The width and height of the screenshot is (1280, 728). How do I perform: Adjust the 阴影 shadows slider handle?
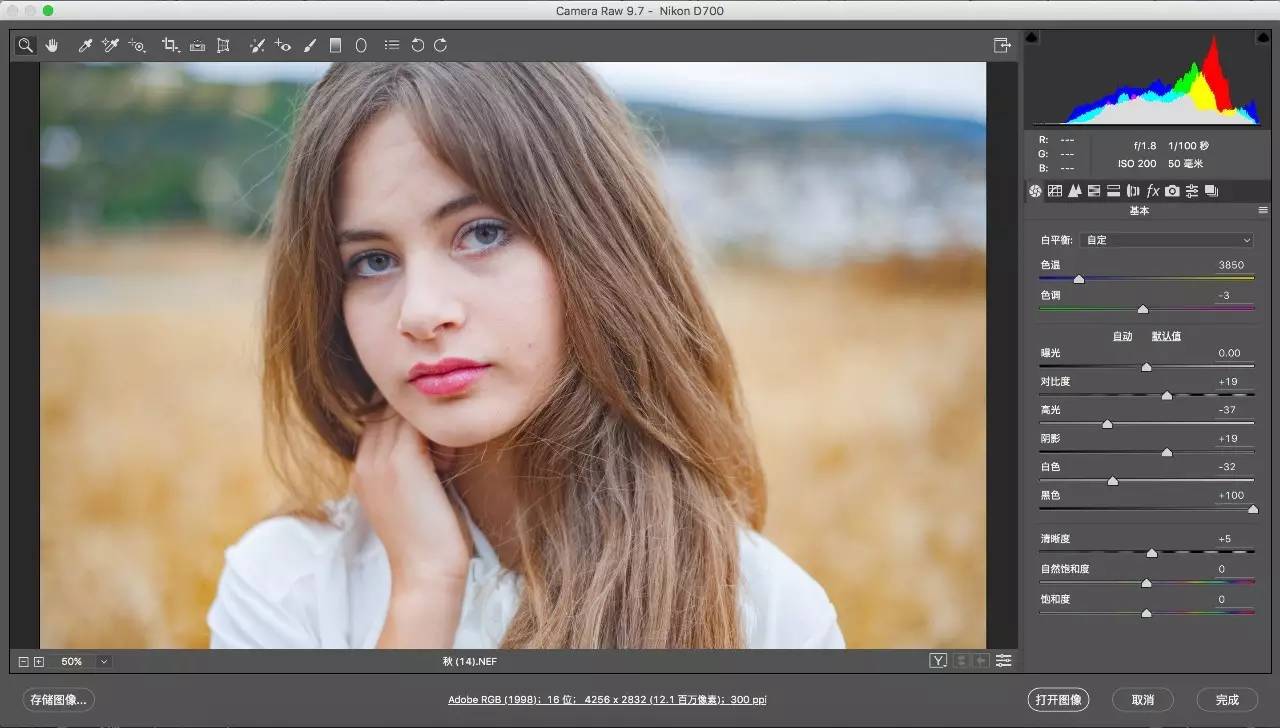(x=1167, y=453)
